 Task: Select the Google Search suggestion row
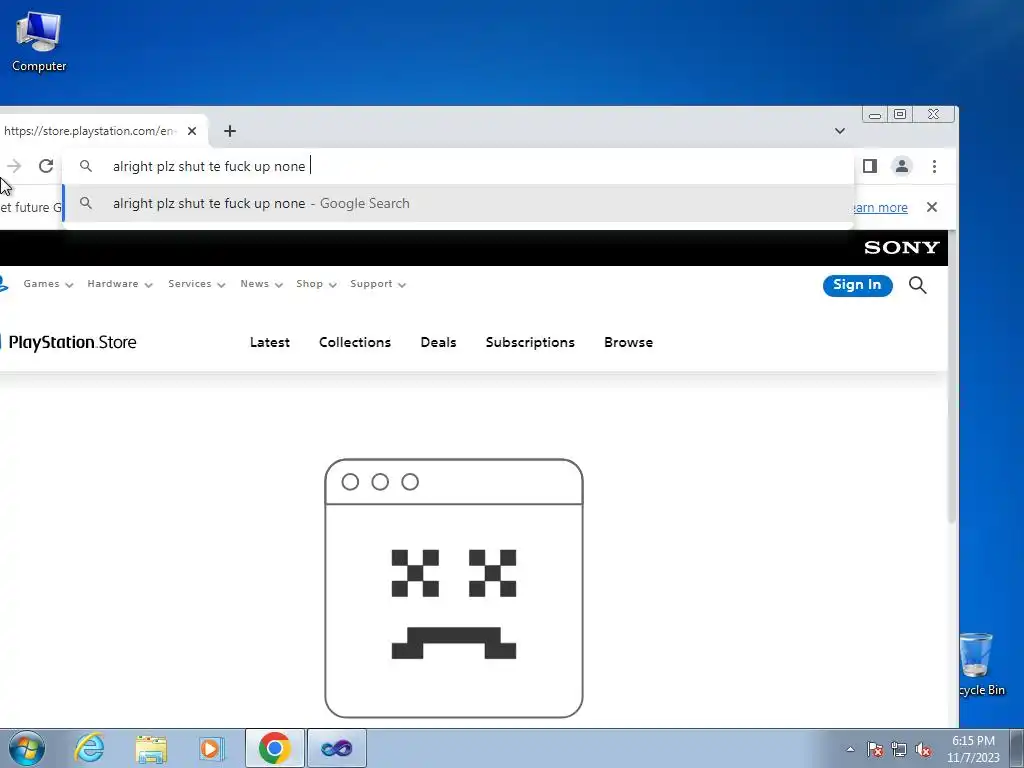pyautogui.click(x=458, y=204)
